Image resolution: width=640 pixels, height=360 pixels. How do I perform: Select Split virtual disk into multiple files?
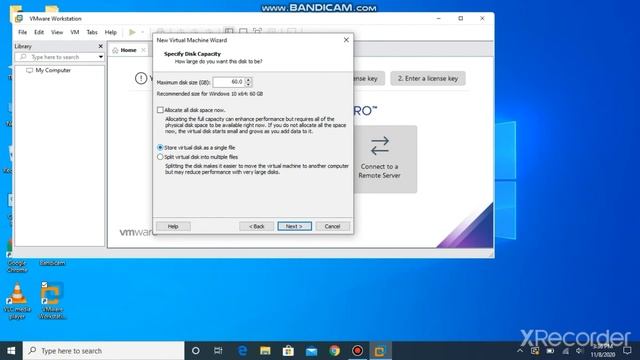160,157
